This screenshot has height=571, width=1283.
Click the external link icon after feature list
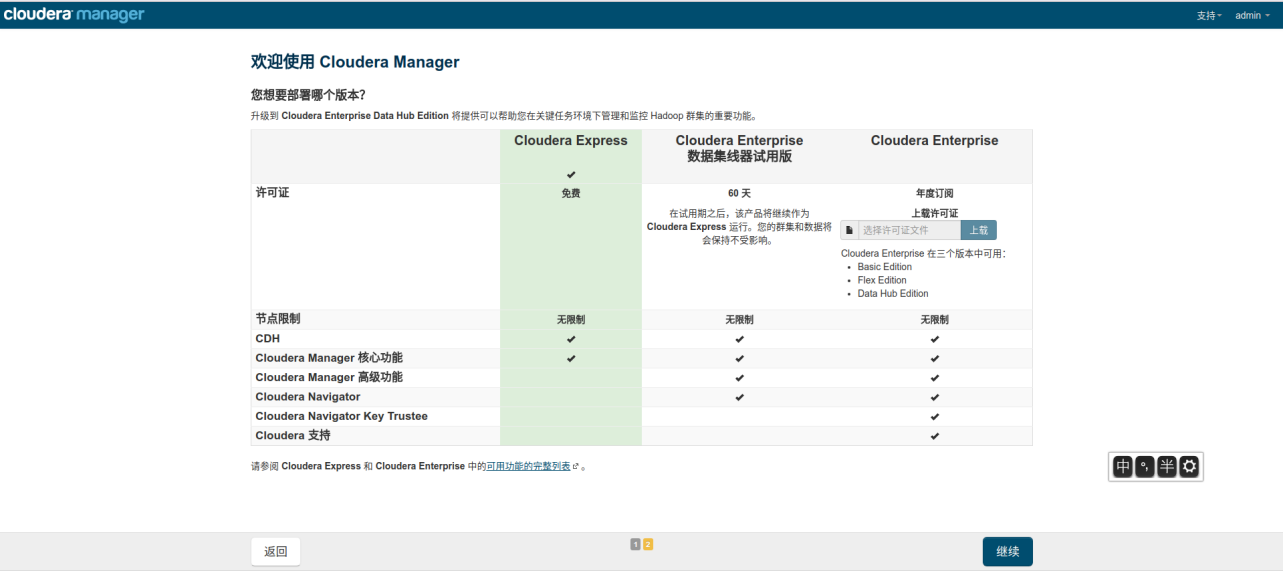(x=576, y=467)
